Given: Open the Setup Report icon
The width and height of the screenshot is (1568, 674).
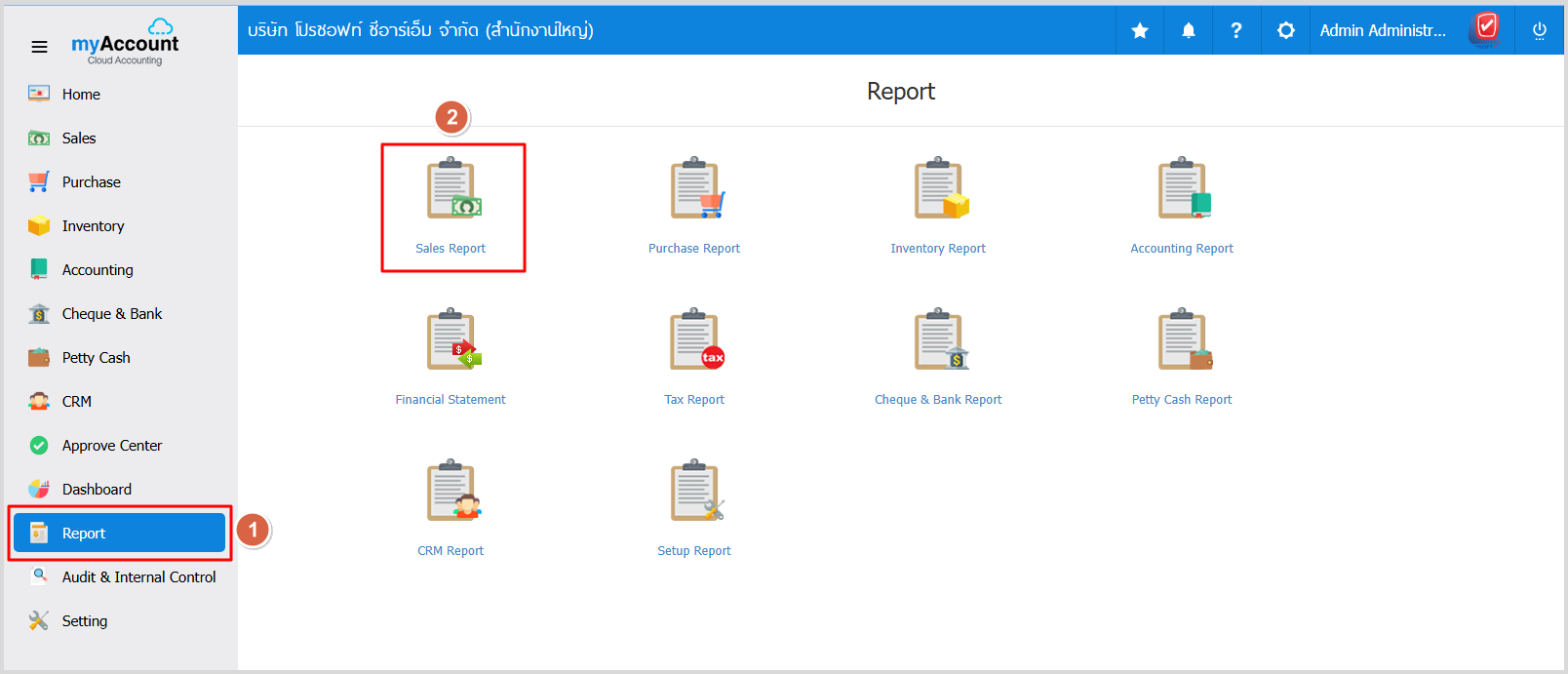Looking at the screenshot, I should [x=695, y=492].
